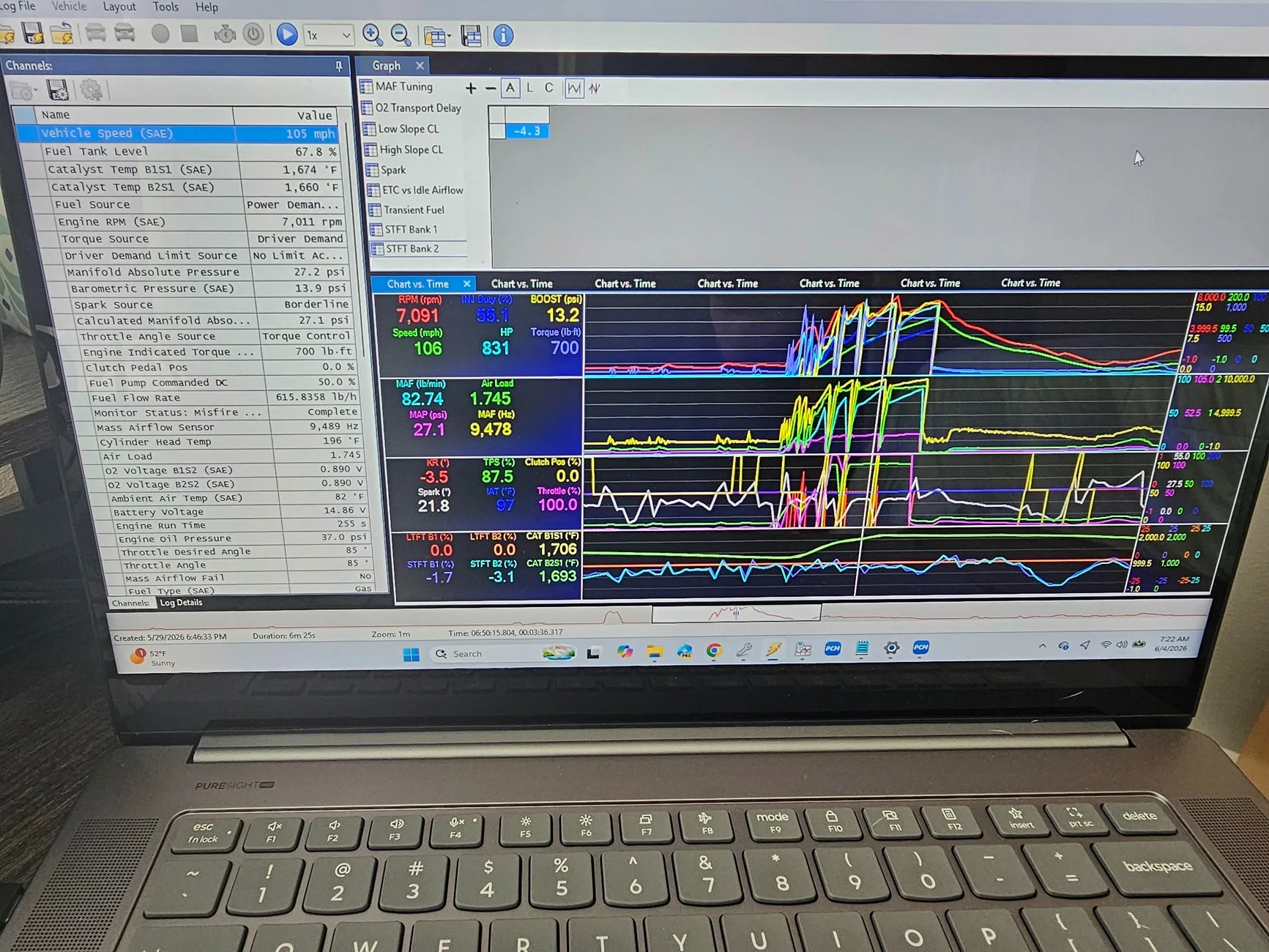Click the Zoom In magnifier icon

(372, 34)
